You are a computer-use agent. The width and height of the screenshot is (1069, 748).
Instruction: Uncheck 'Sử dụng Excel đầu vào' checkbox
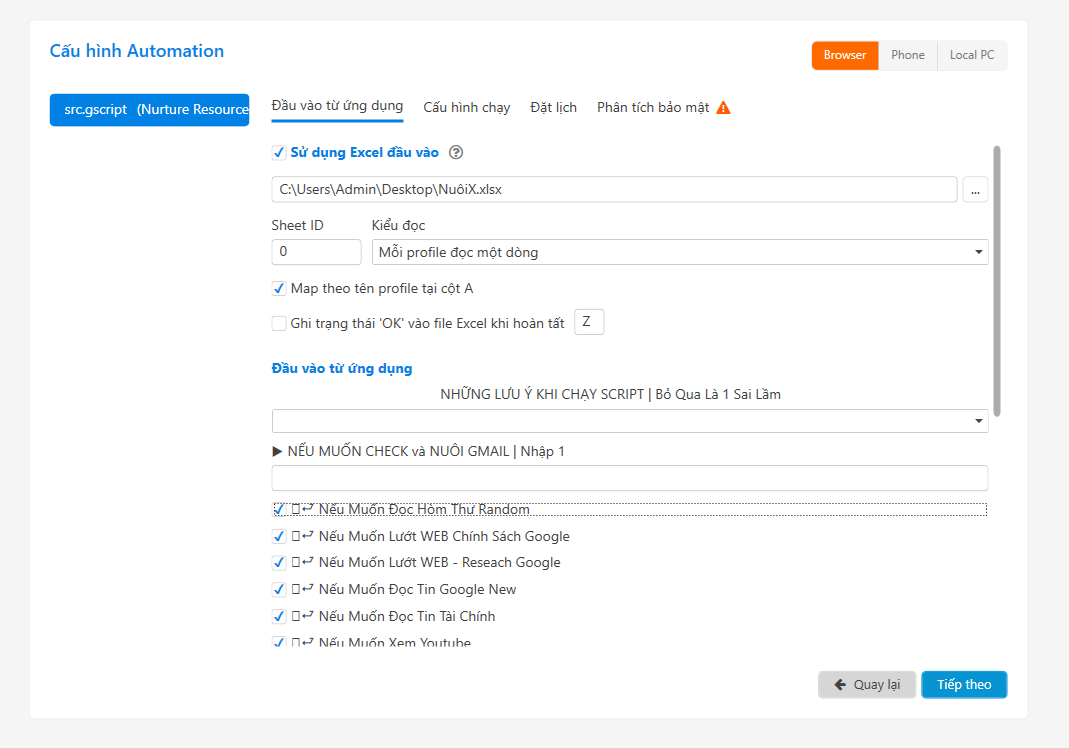(x=279, y=153)
